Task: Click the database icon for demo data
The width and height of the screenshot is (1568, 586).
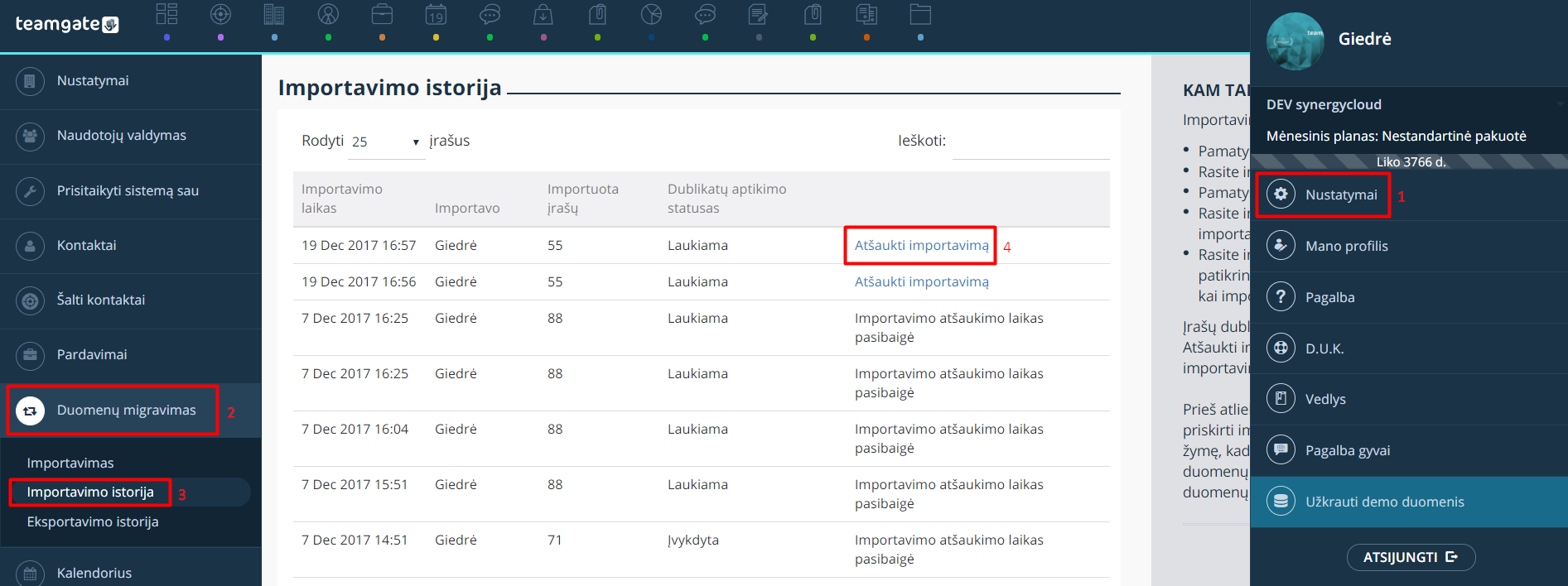Action: pyautogui.click(x=1281, y=502)
